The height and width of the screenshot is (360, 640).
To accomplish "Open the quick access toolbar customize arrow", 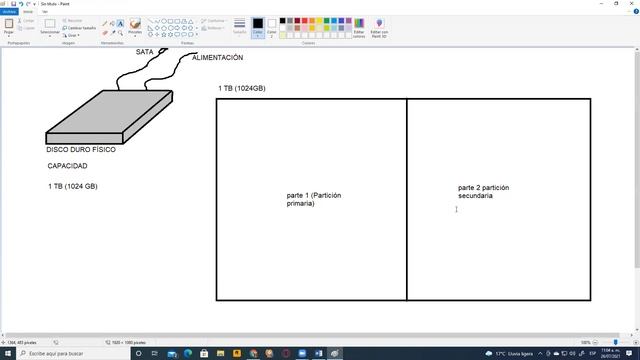I will (35, 4).
